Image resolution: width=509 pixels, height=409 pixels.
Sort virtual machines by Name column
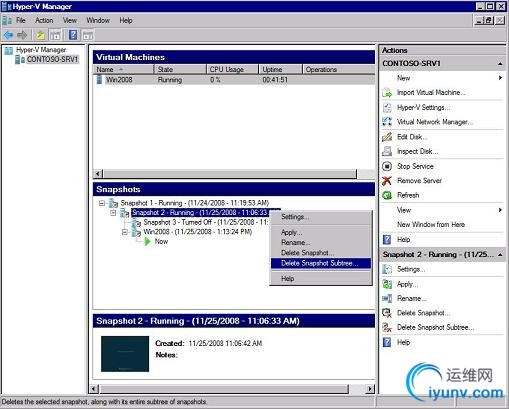point(123,69)
